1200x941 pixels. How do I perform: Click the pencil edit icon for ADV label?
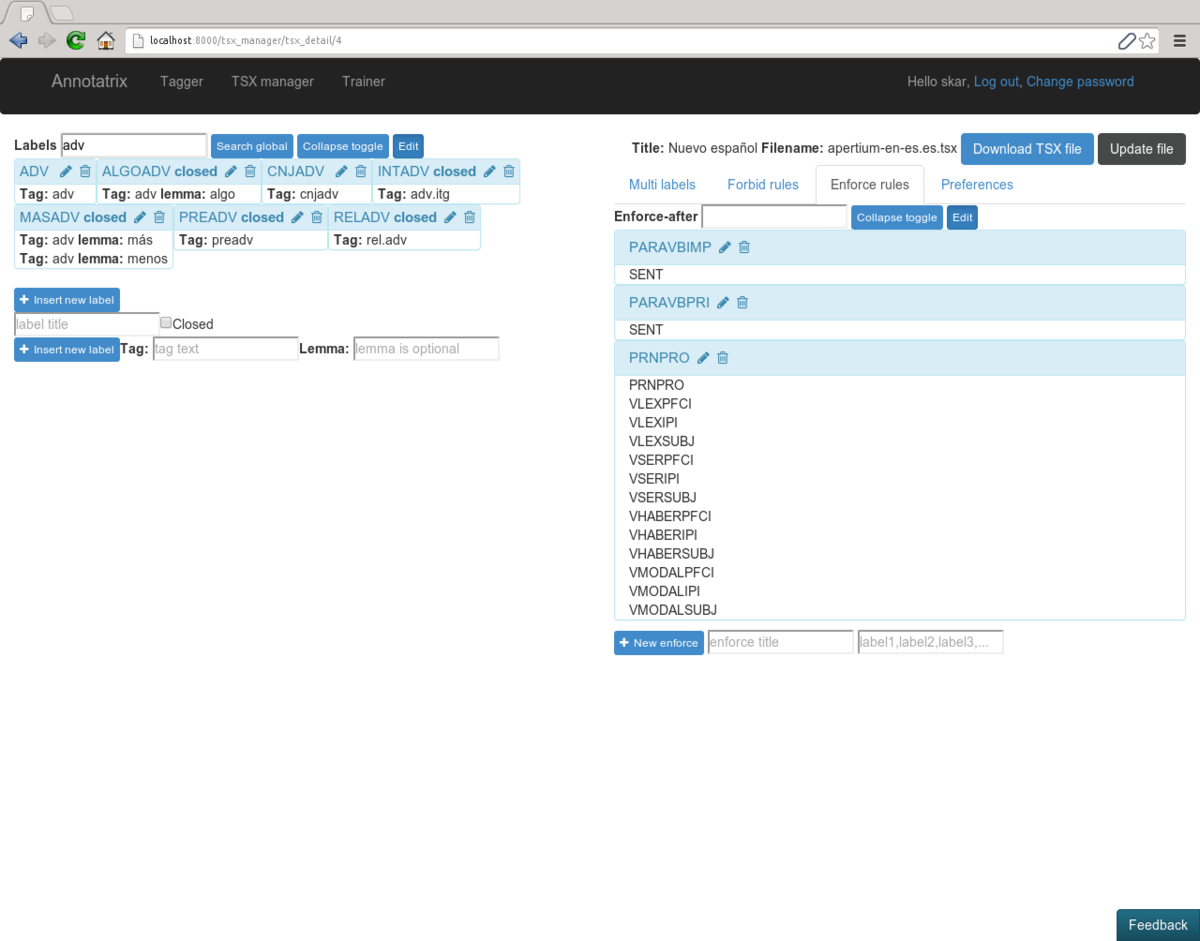pos(66,171)
